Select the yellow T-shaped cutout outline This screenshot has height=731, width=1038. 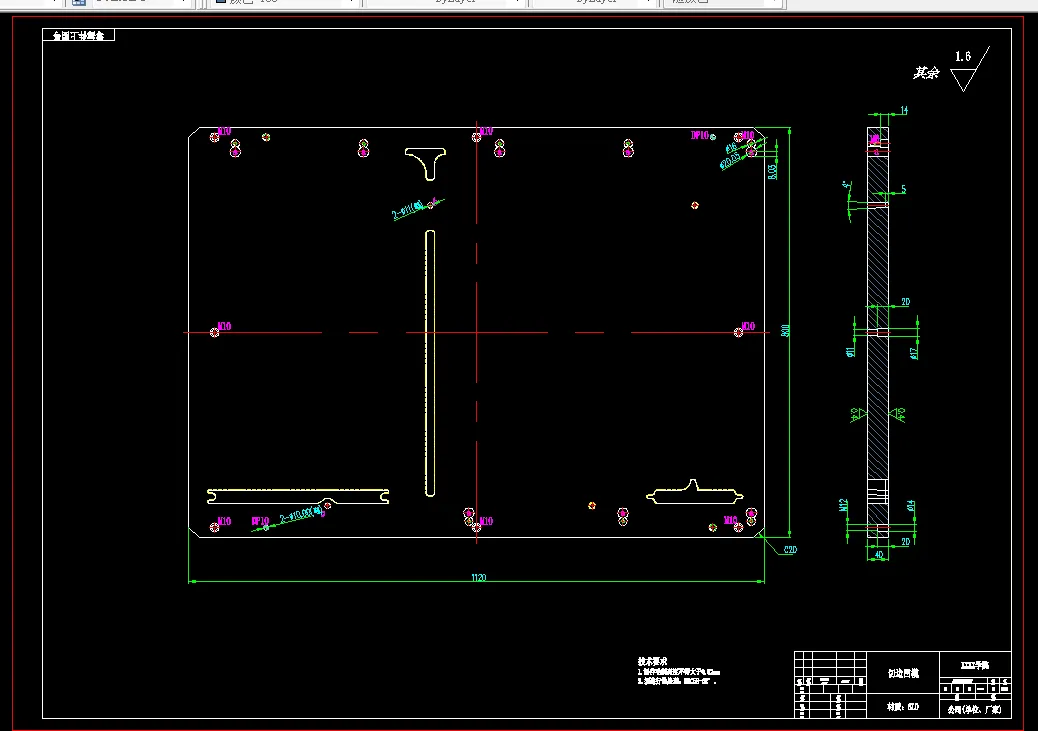click(425, 164)
